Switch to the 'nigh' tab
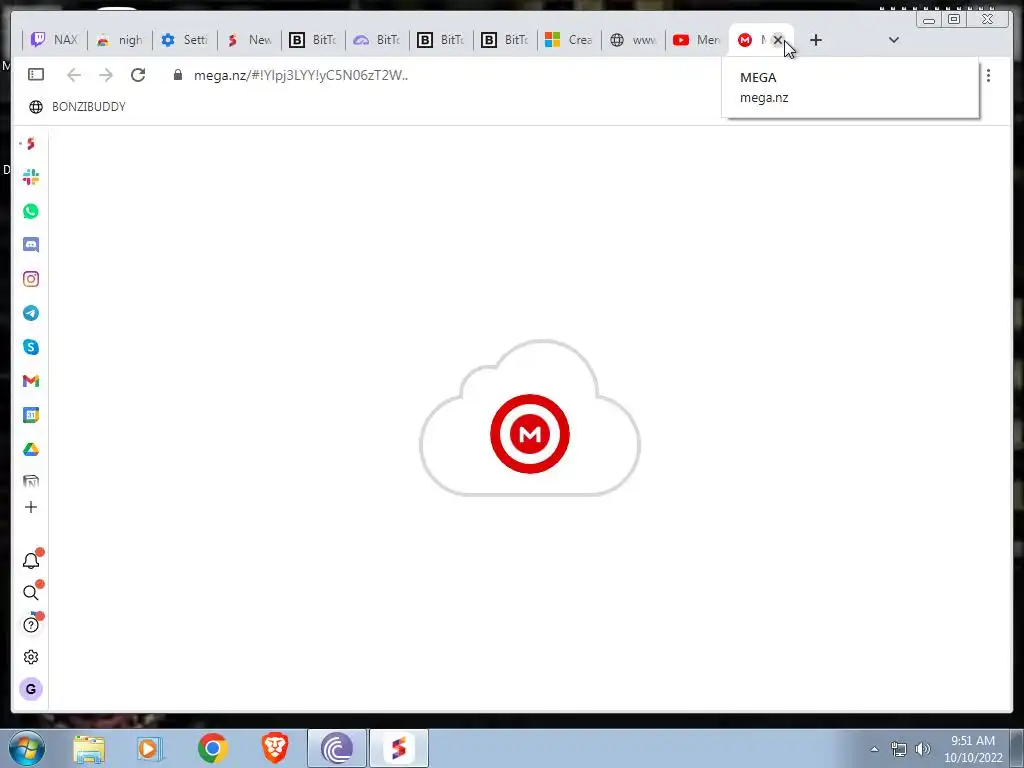Viewport: 1024px width, 768px height. (x=120, y=40)
